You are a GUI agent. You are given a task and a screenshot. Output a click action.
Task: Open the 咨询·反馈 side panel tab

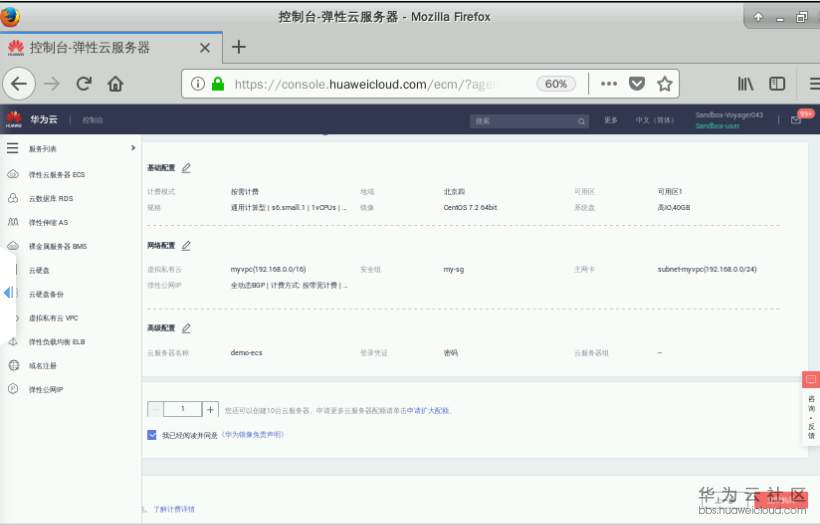(811, 417)
